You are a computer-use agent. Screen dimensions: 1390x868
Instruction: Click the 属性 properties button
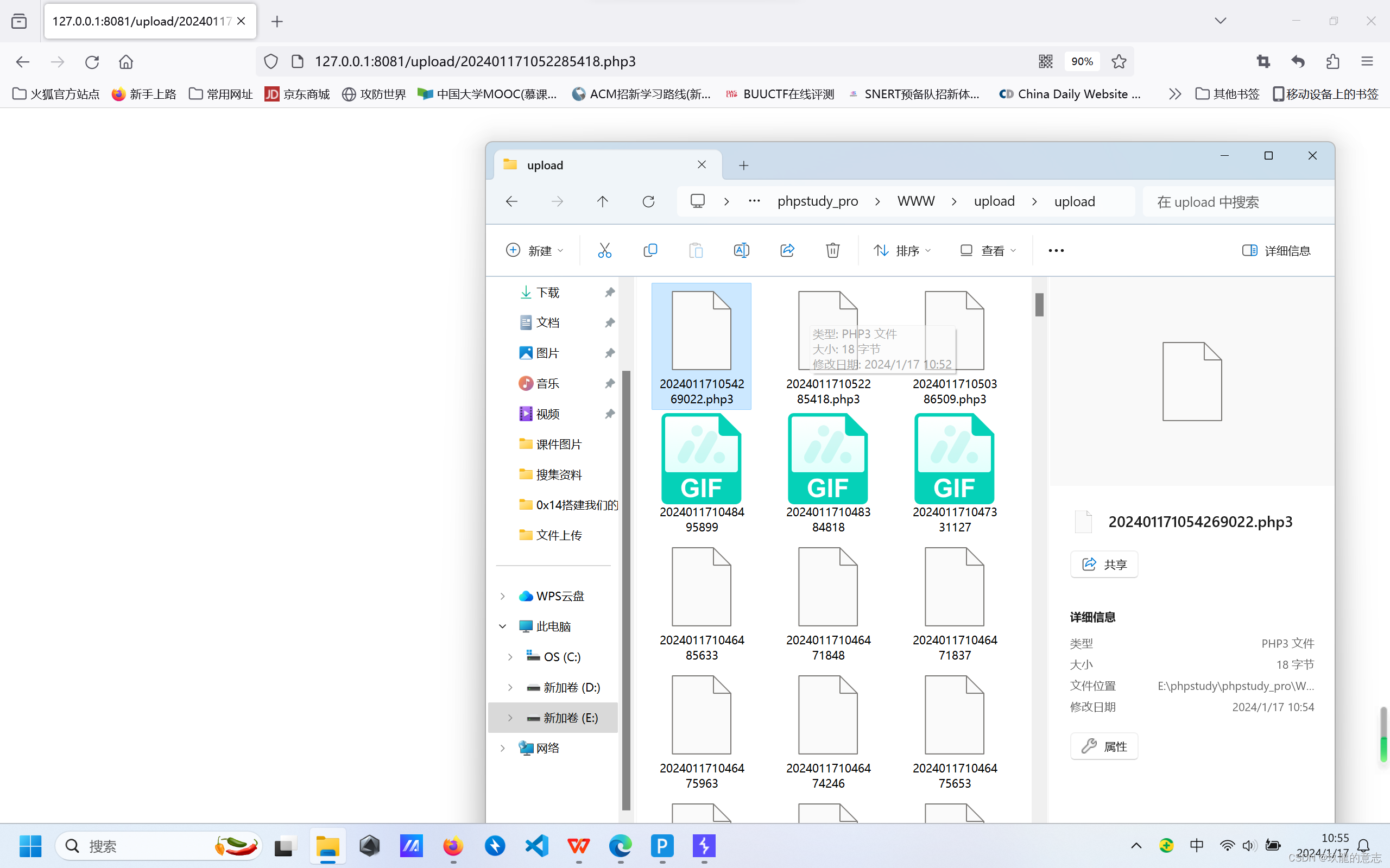pos(1103,746)
